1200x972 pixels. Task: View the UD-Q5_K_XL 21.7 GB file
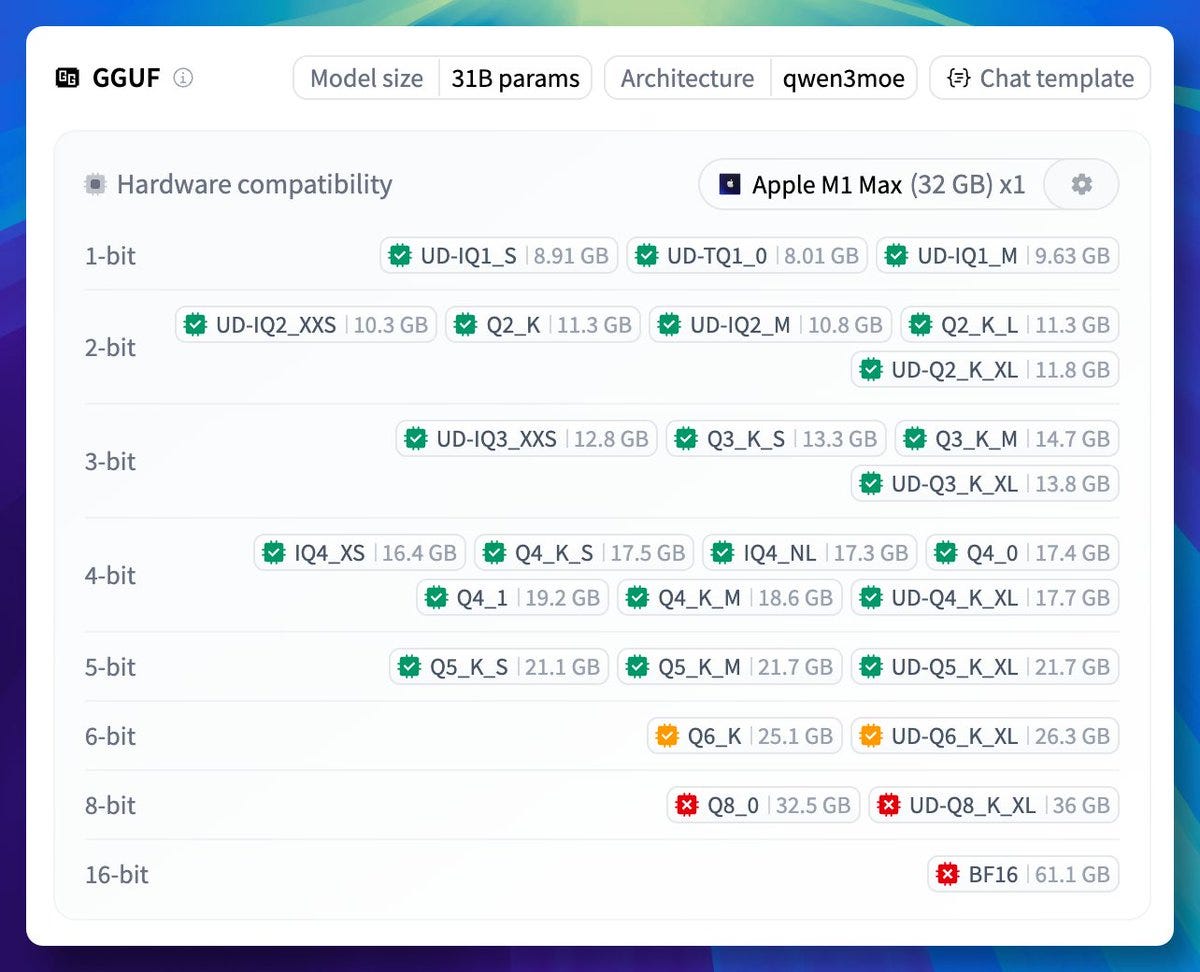pyautogui.click(x=985, y=666)
